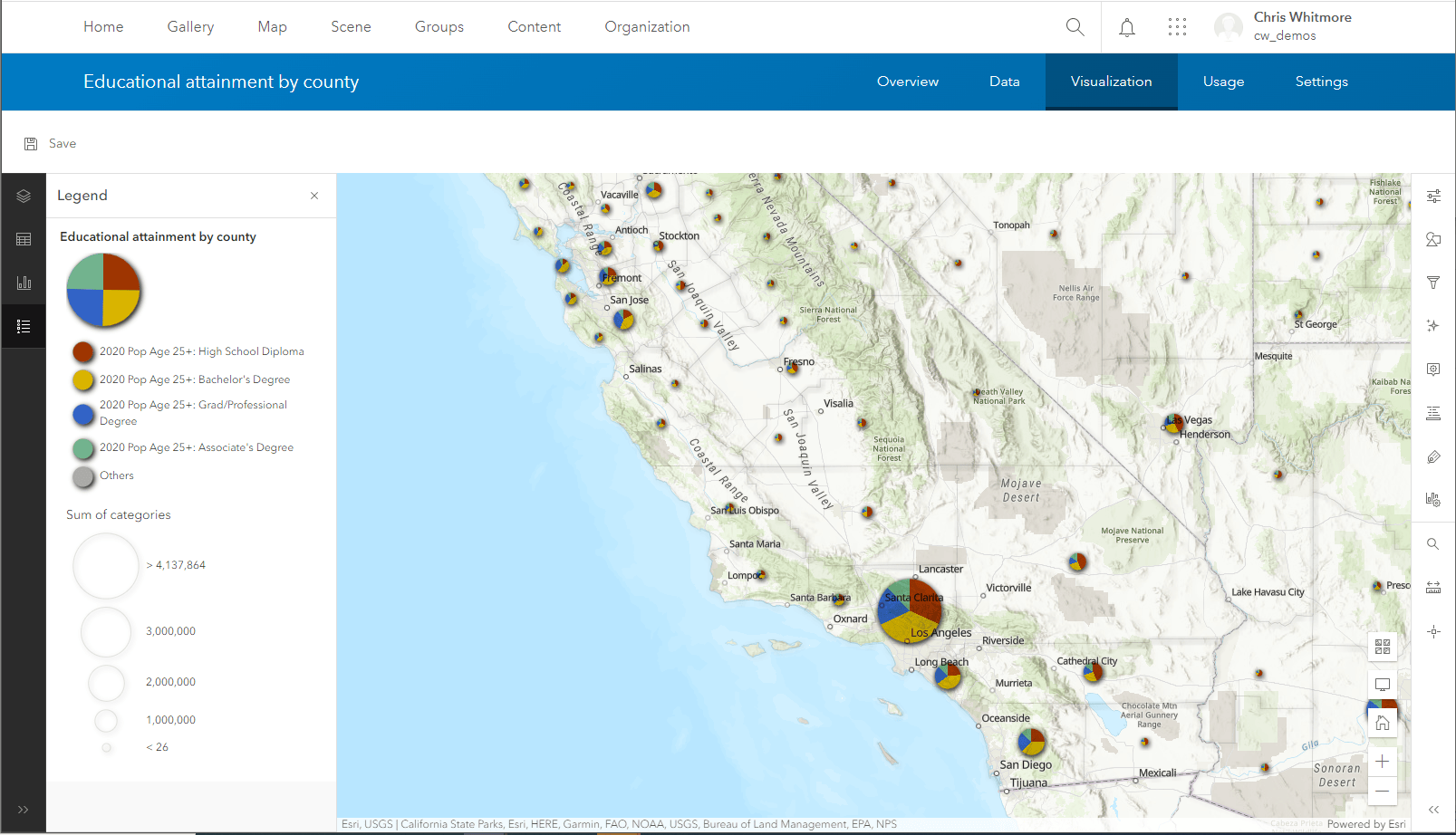Image resolution: width=1456 pixels, height=835 pixels.
Task: Collapse the dark sidebar with double arrows
Action: coord(24,809)
